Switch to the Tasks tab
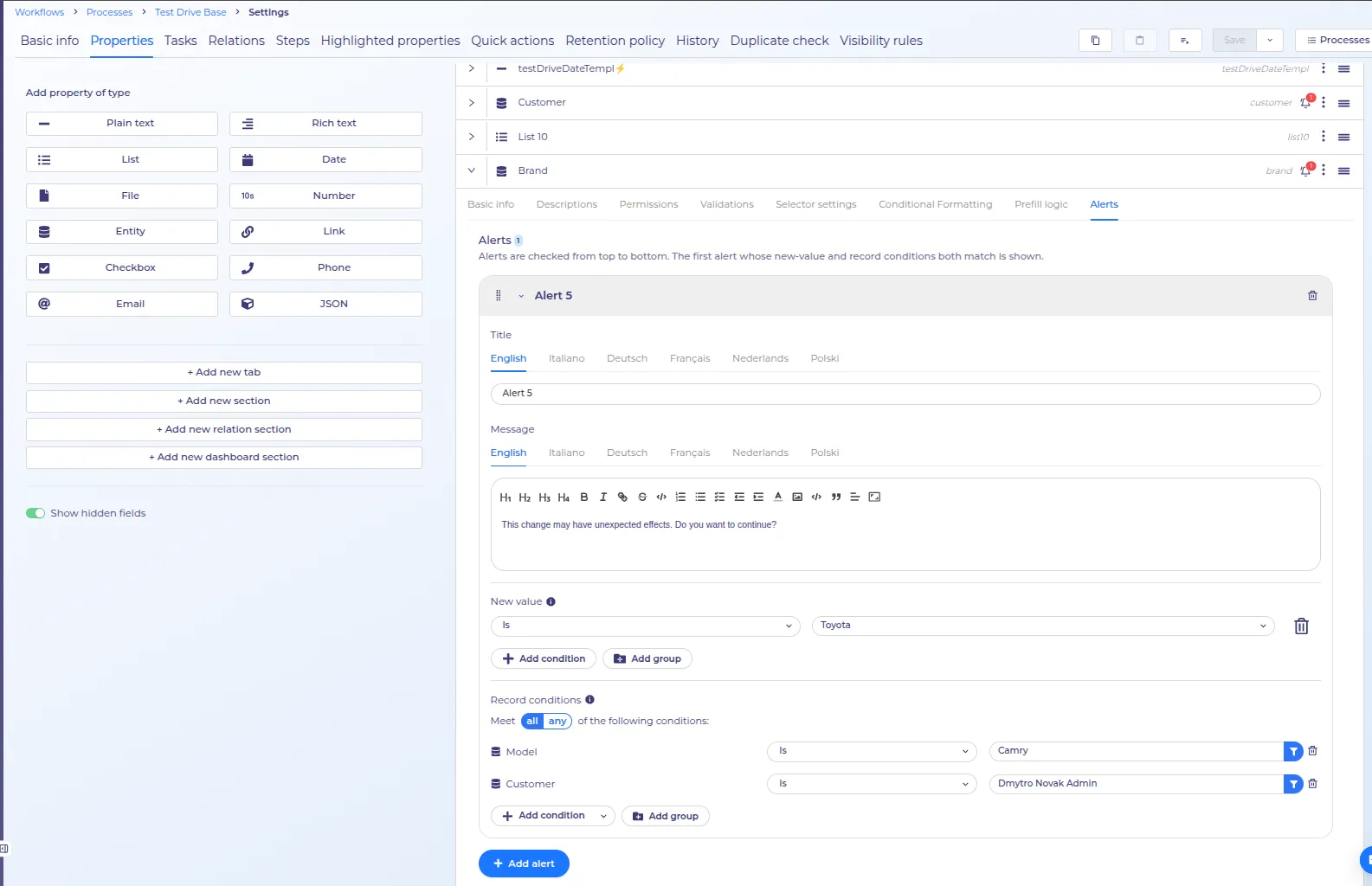This screenshot has height=886, width=1372. tap(181, 41)
